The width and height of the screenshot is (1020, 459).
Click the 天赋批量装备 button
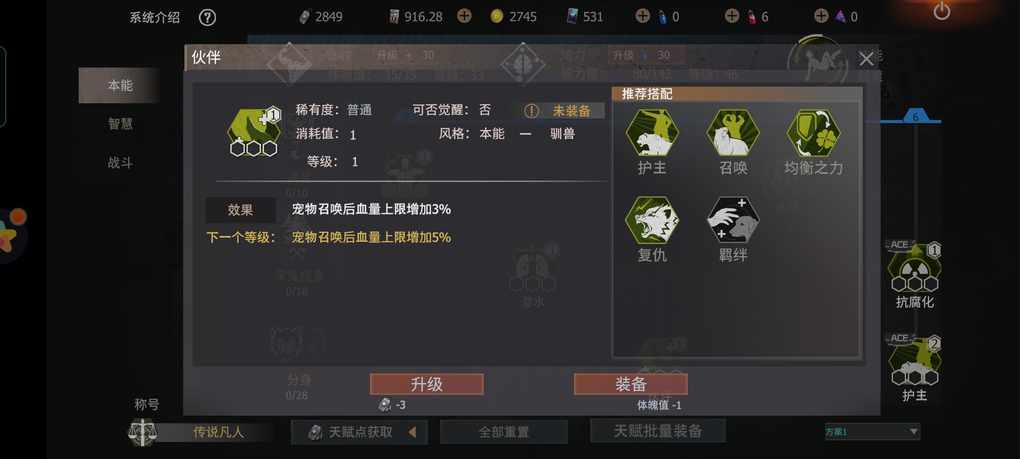[658, 430]
